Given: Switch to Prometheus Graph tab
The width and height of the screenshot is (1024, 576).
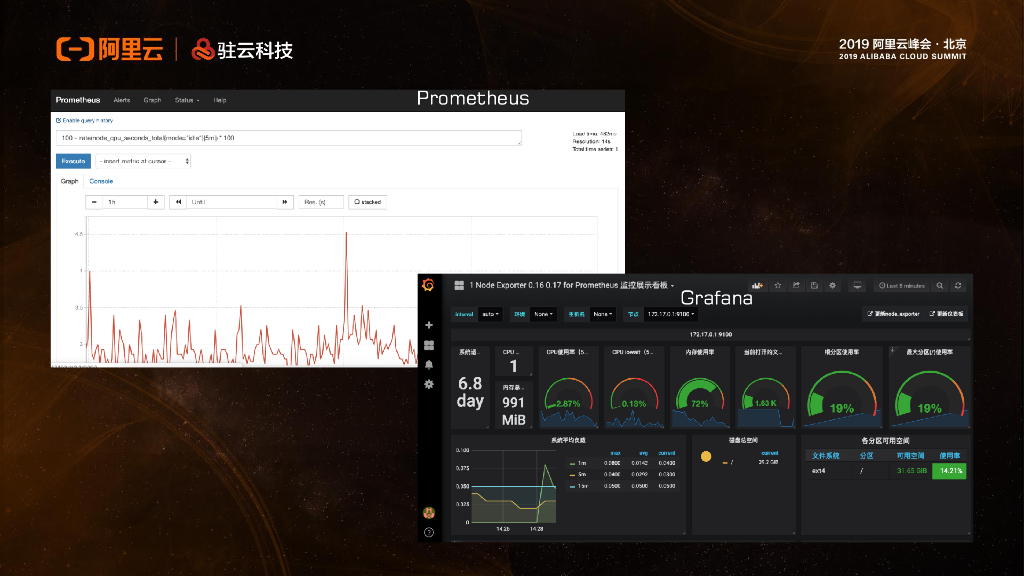Looking at the screenshot, I should [x=70, y=181].
